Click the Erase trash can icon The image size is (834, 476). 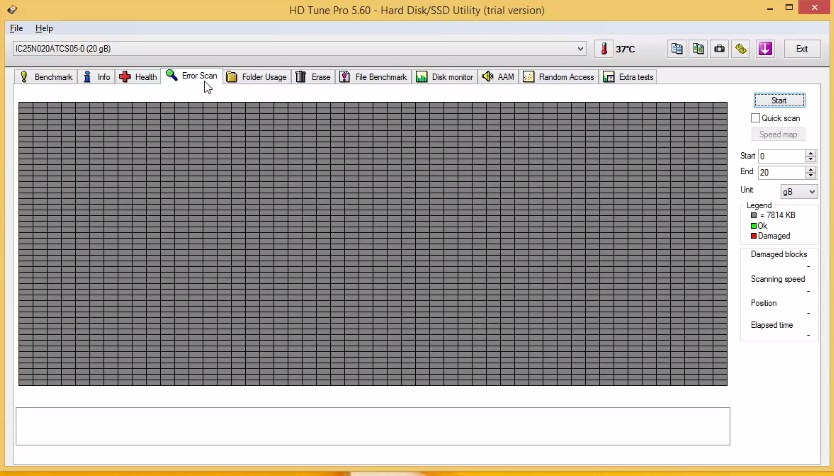point(301,77)
